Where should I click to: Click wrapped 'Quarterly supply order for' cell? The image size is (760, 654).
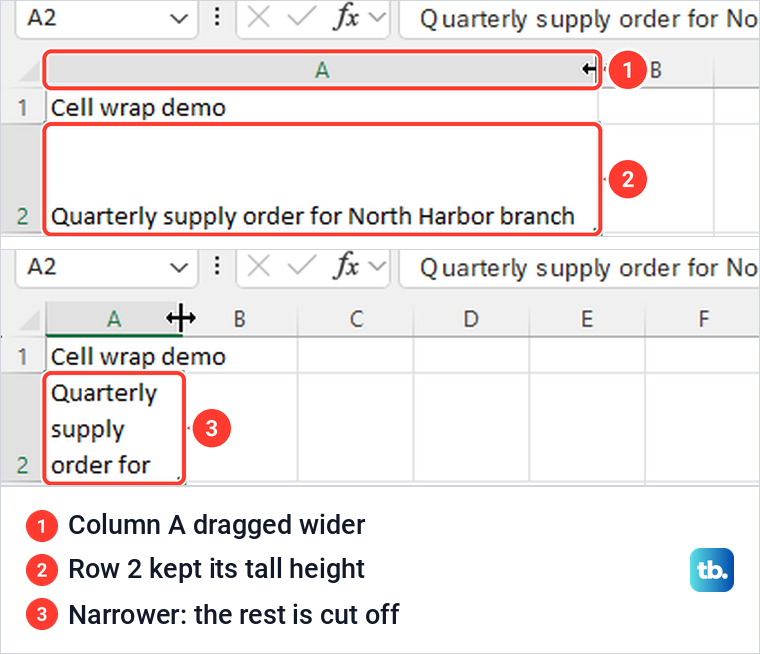click(114, 428)
